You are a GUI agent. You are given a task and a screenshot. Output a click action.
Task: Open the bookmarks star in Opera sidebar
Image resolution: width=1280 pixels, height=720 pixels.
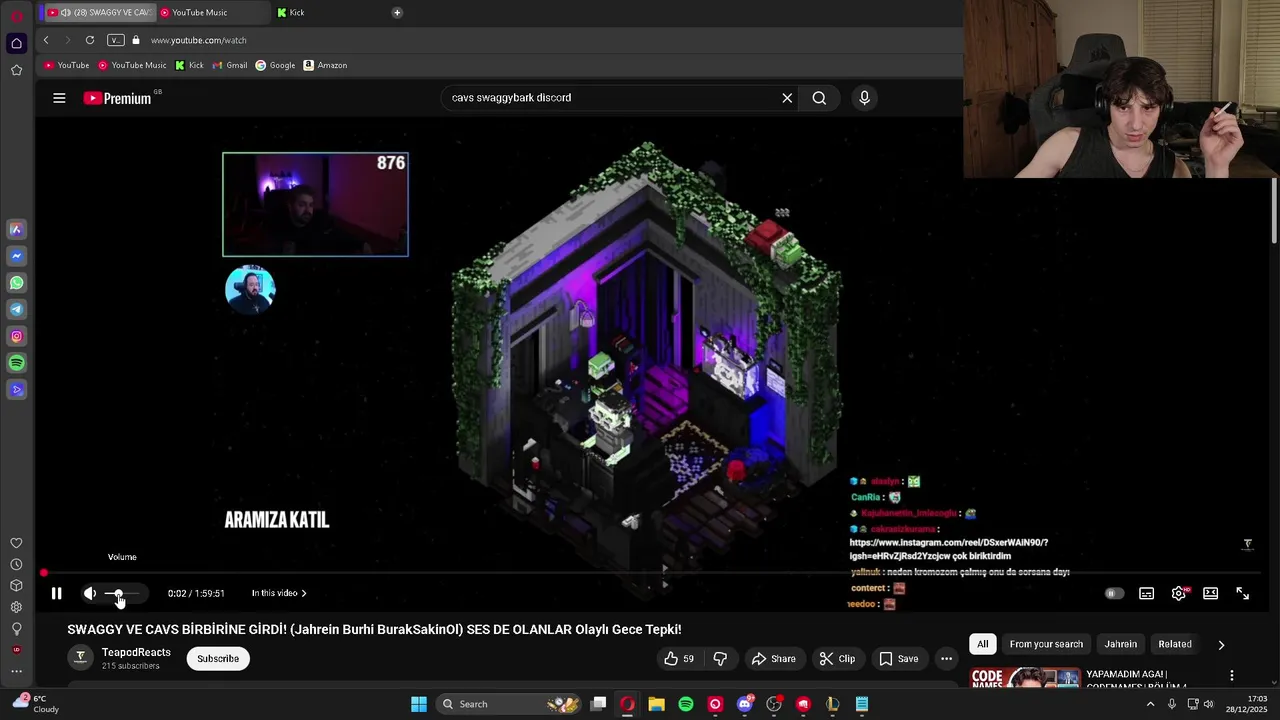click(x=16, y=70)
